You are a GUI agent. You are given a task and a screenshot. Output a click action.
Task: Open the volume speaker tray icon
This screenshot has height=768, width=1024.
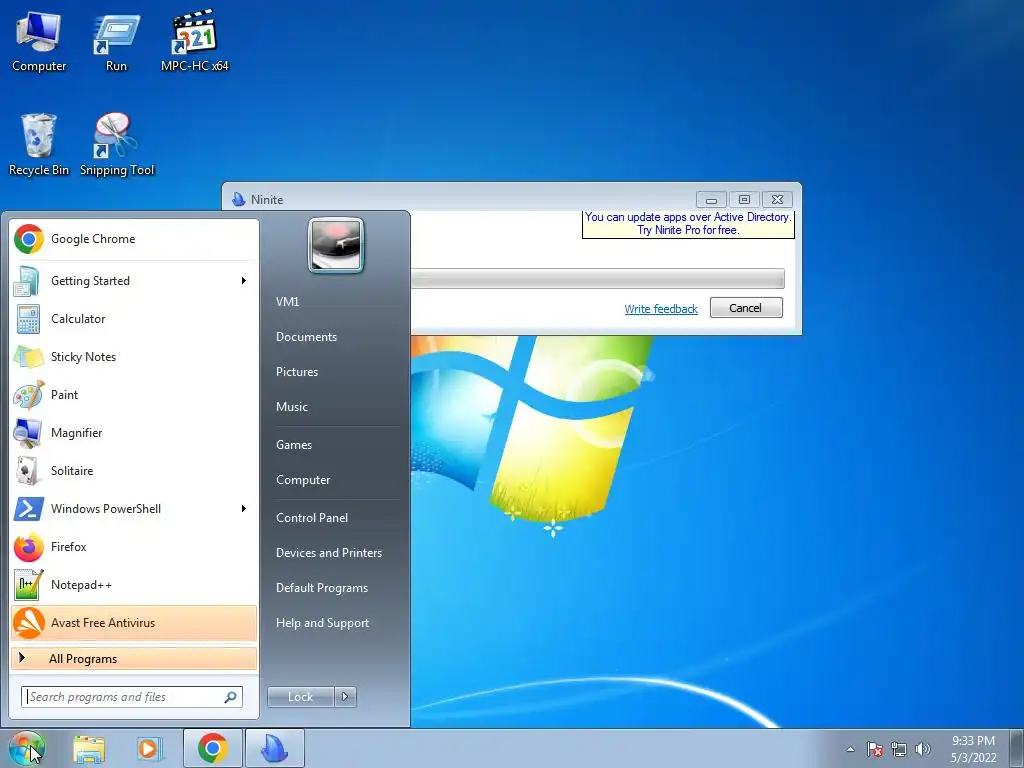point(923,749)
